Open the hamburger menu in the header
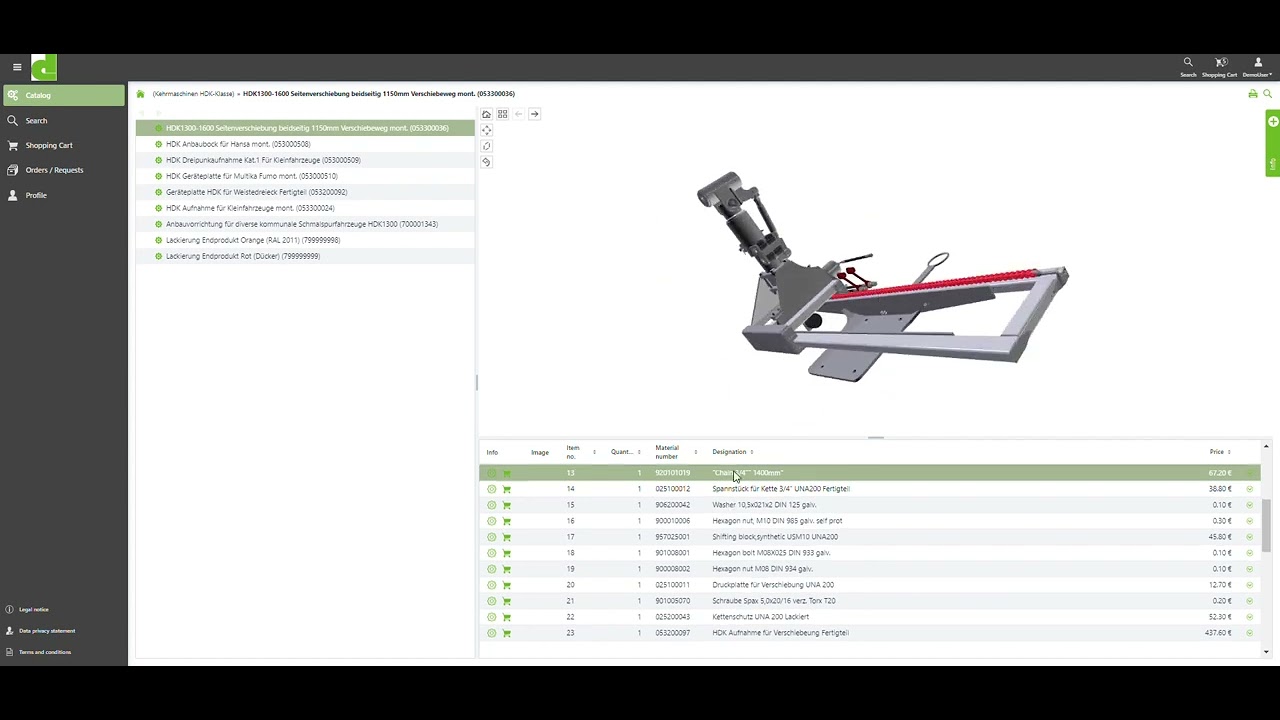The image size is (1280, 720). coord(17,67)
